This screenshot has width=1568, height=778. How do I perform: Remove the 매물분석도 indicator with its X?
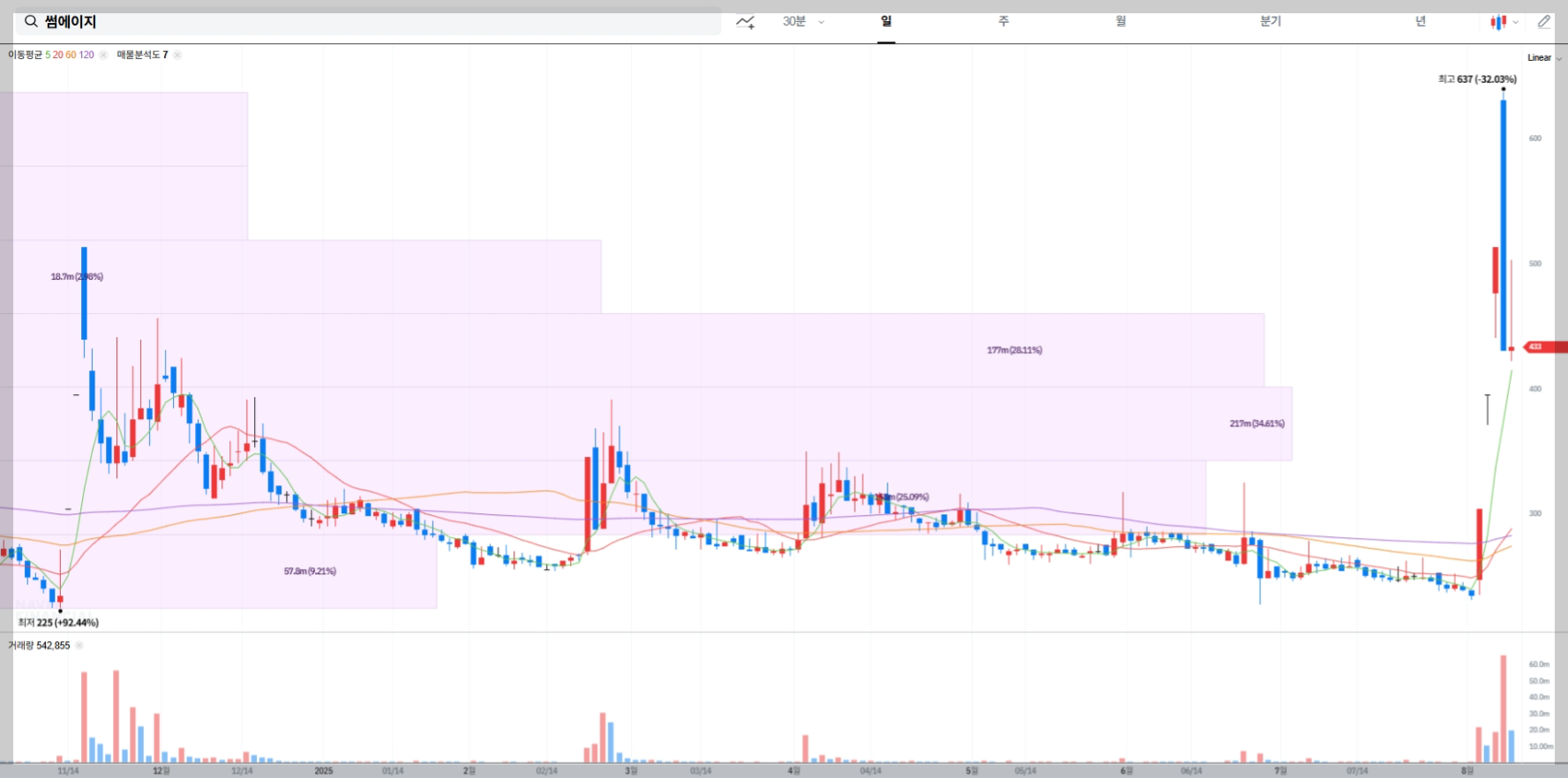click(177, 55)
